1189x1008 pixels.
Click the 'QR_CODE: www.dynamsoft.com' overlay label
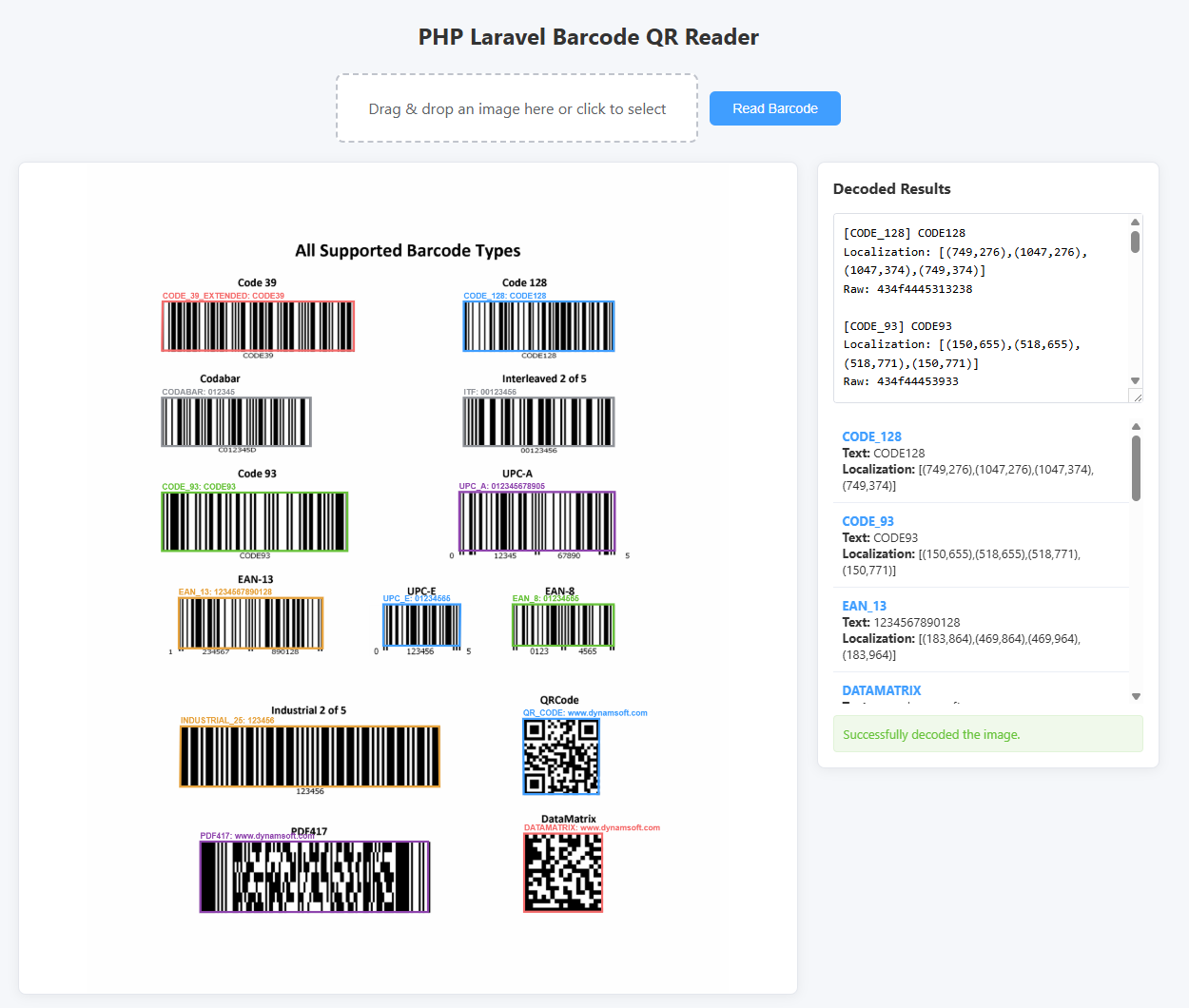(x=585, y=712)
